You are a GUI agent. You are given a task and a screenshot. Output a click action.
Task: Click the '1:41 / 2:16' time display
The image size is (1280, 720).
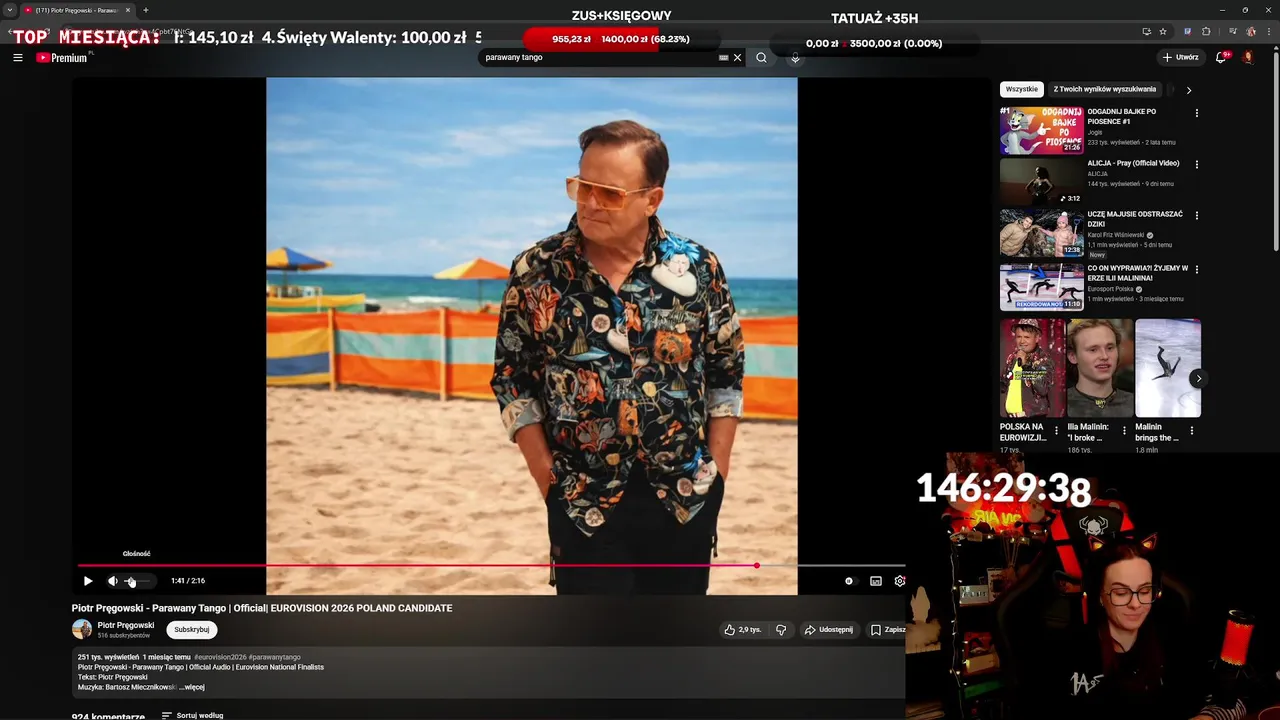click(188, 581)
